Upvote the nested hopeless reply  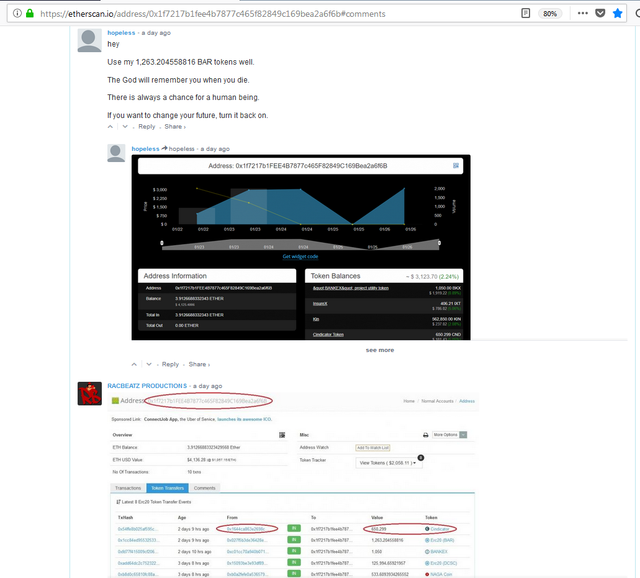[134, 364]
